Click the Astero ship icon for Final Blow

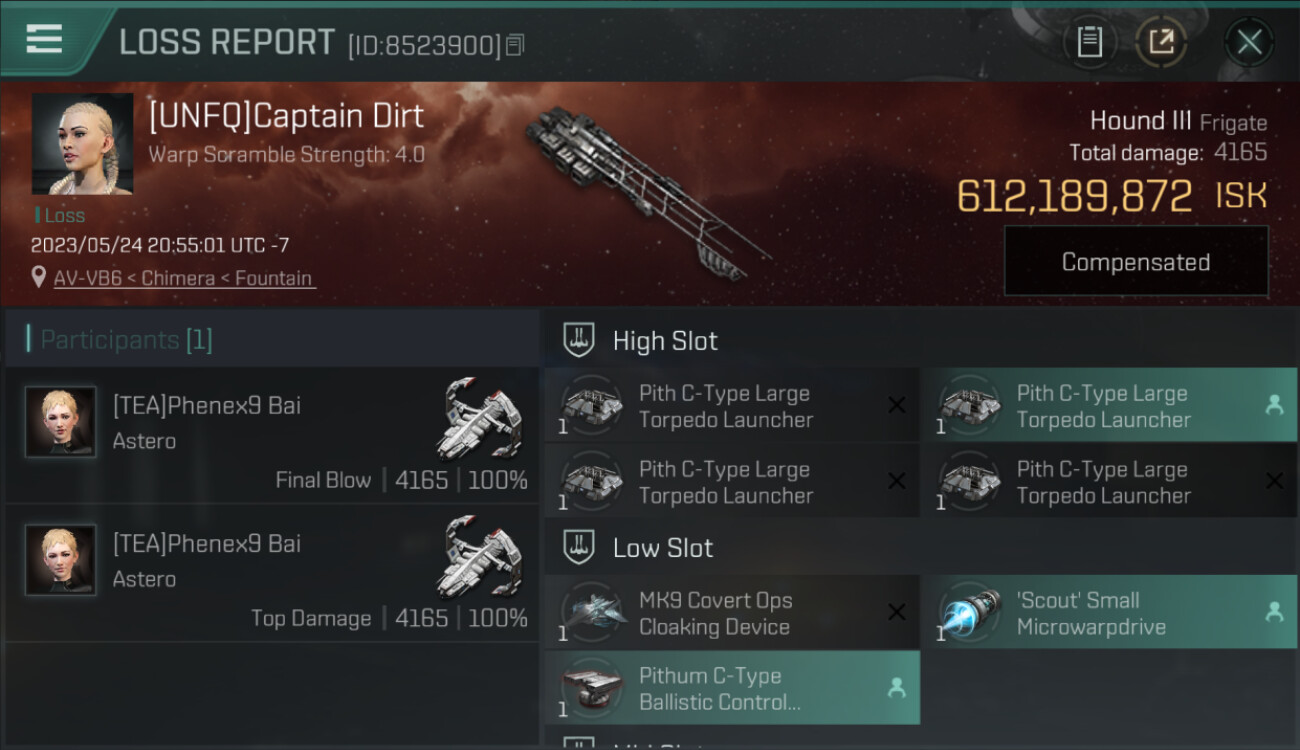480,418
